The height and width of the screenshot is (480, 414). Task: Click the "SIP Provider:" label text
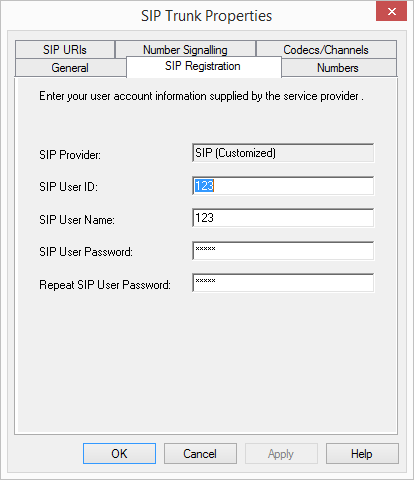[x=70, y=155]
